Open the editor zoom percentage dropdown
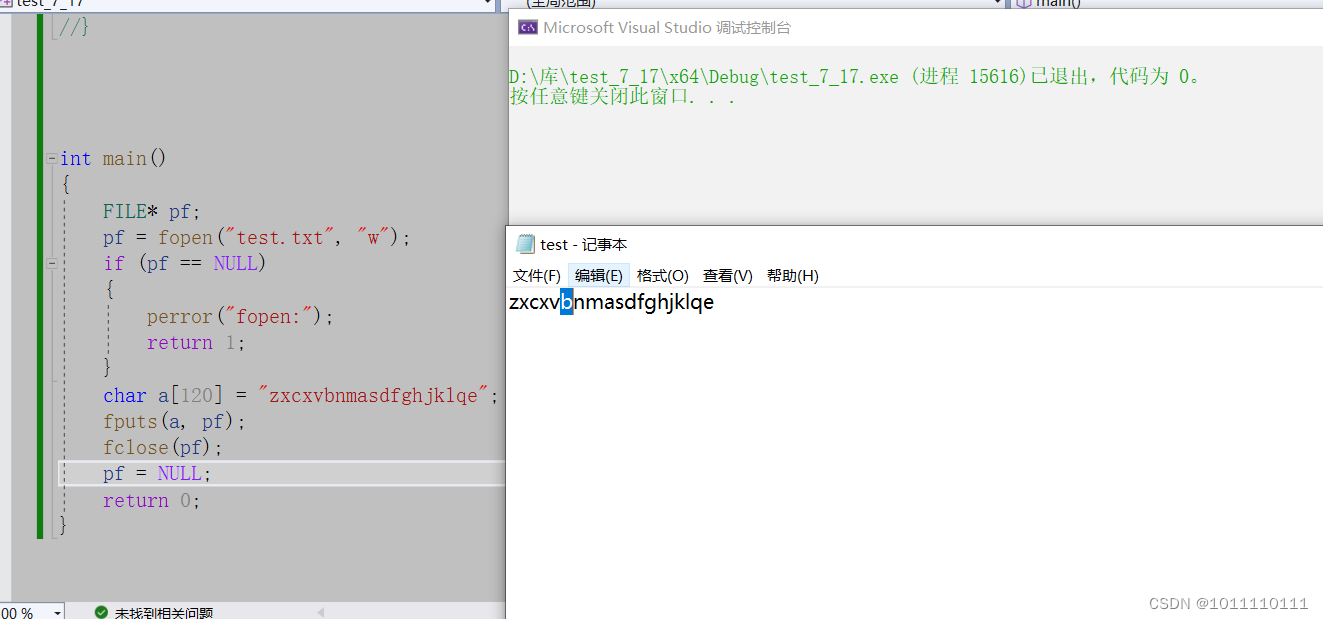Screen dimensions: 1323x619 pos(57,612)
